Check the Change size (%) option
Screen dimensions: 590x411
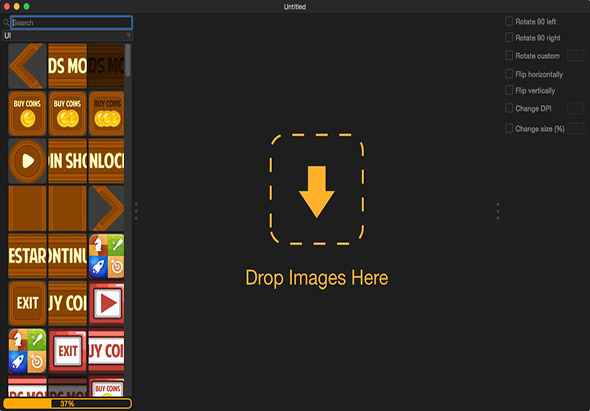pos(509,129)
